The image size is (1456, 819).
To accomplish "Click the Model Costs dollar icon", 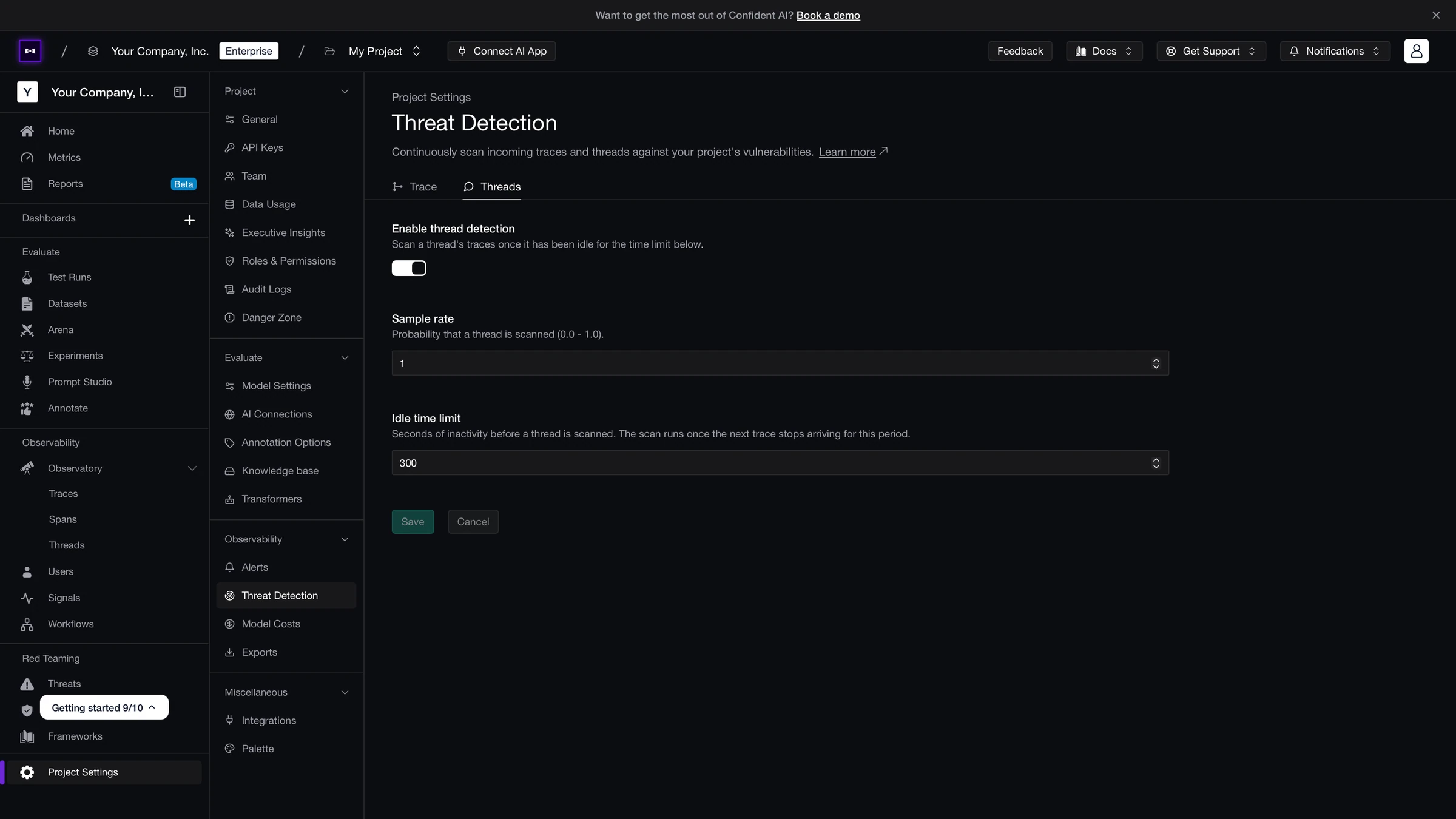I will pos(229,624).
